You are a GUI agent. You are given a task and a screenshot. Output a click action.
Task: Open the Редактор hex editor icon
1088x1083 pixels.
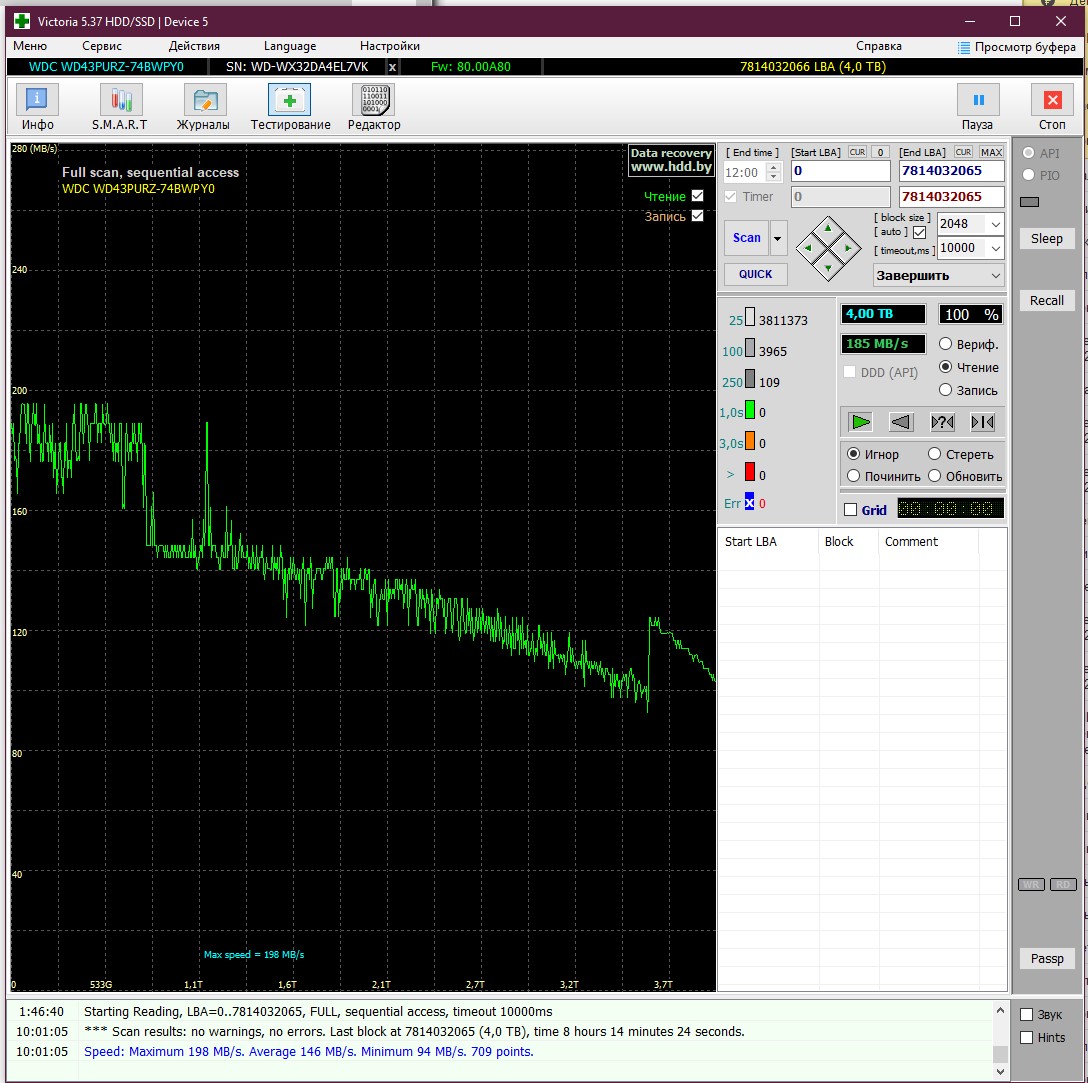(374, 100)
